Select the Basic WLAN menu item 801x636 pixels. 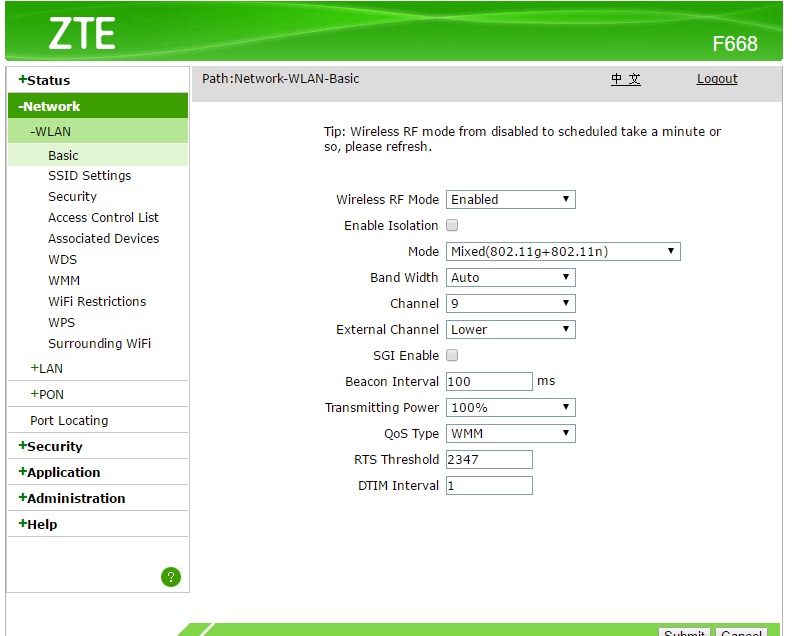click(x=63, y=155)
